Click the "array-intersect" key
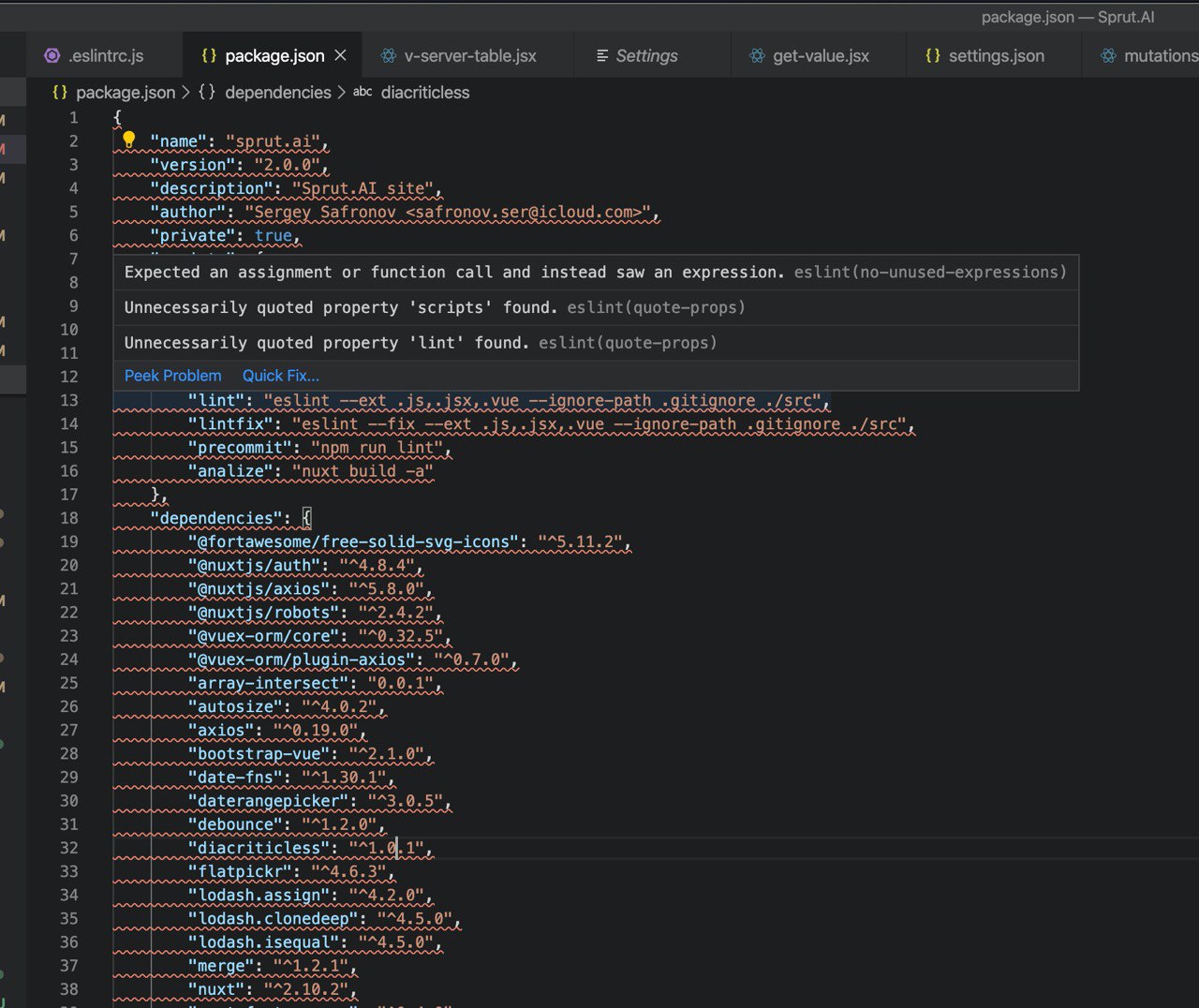Screen dimensions: 1199x1008 click(x=268, y=684)
